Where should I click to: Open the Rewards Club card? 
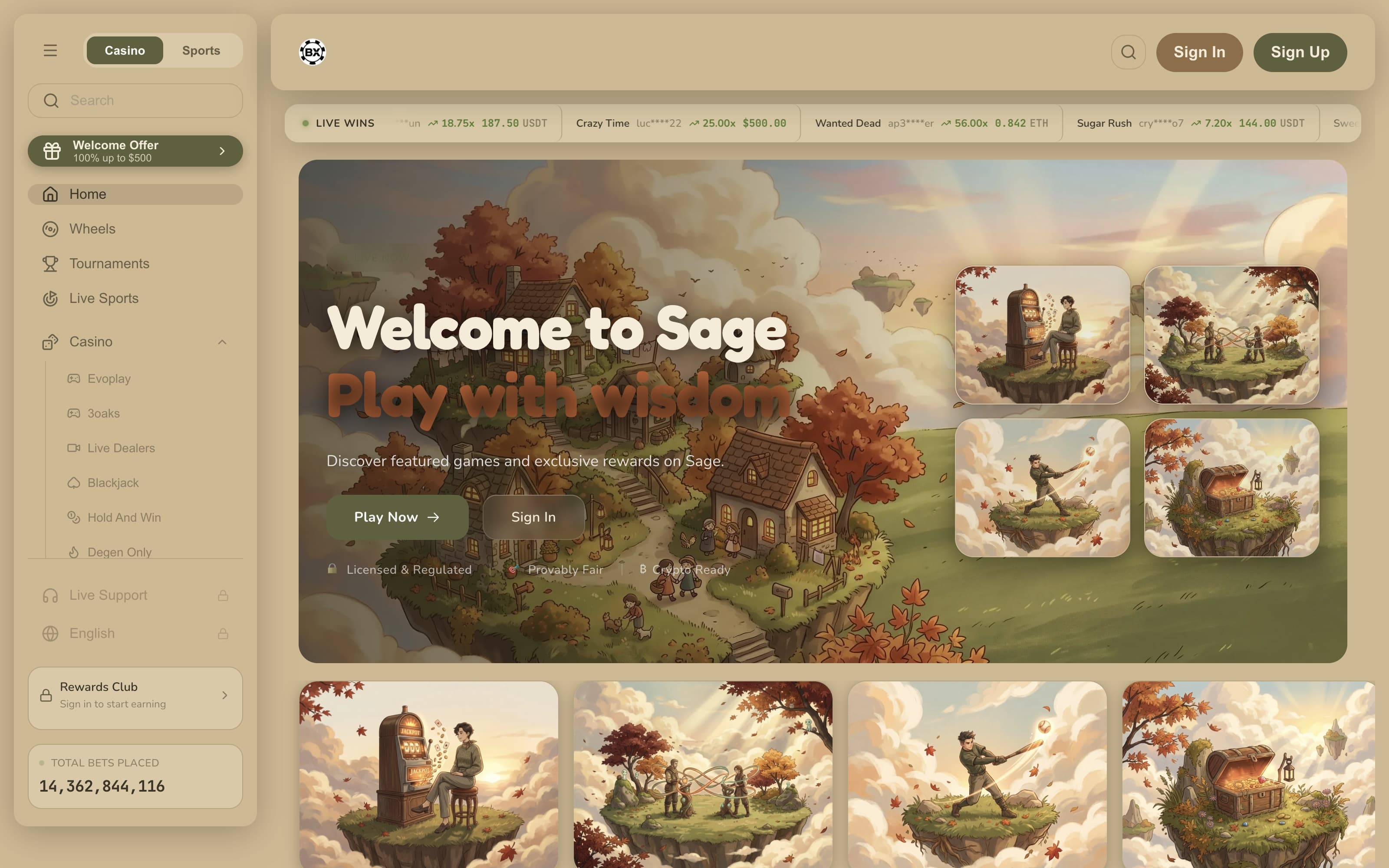tap(135, 698)
